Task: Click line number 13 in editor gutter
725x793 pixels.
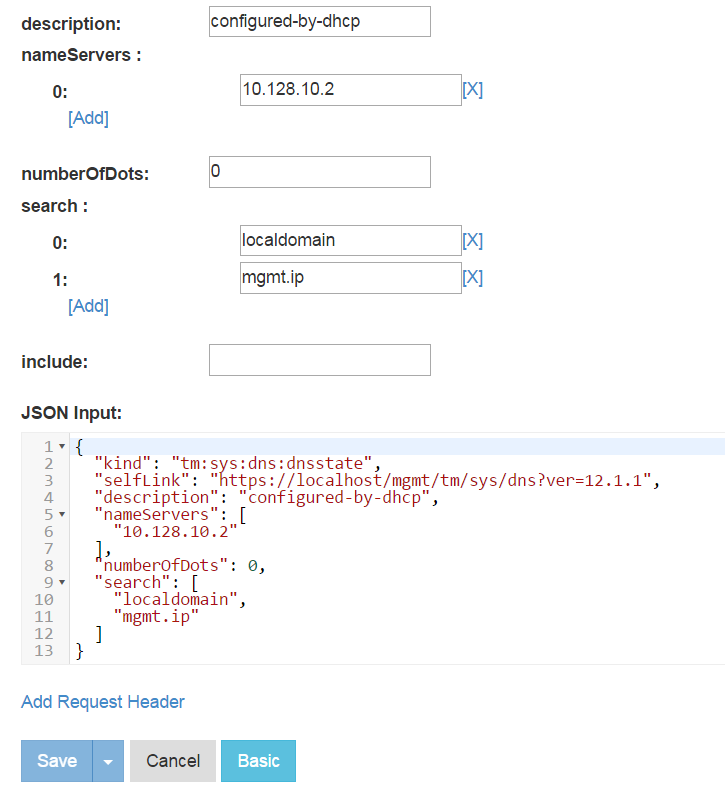Action: point(44,651)
